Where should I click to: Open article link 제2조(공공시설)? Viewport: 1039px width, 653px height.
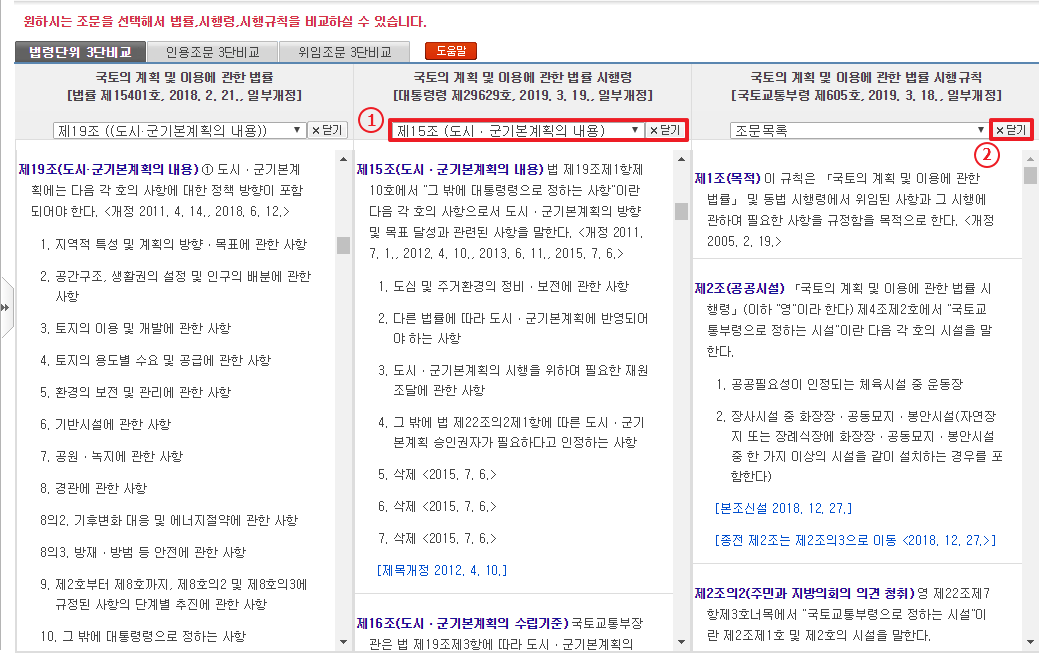[x=739, y=288]
